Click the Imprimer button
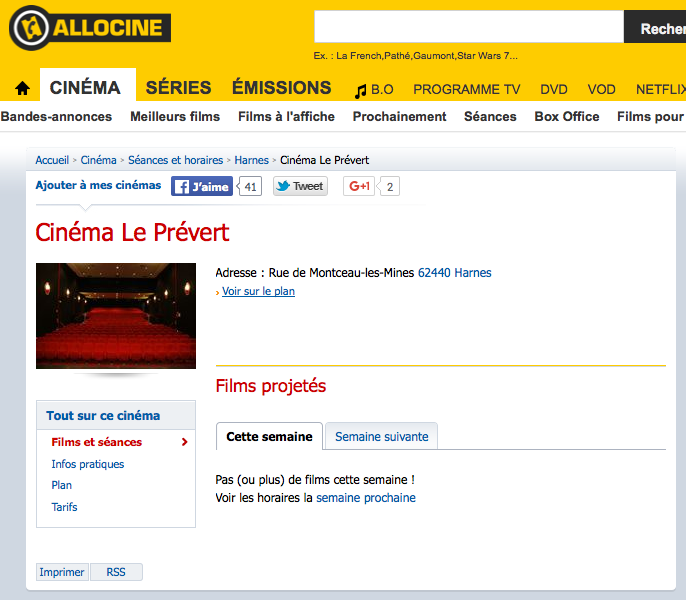 point(62,572)
